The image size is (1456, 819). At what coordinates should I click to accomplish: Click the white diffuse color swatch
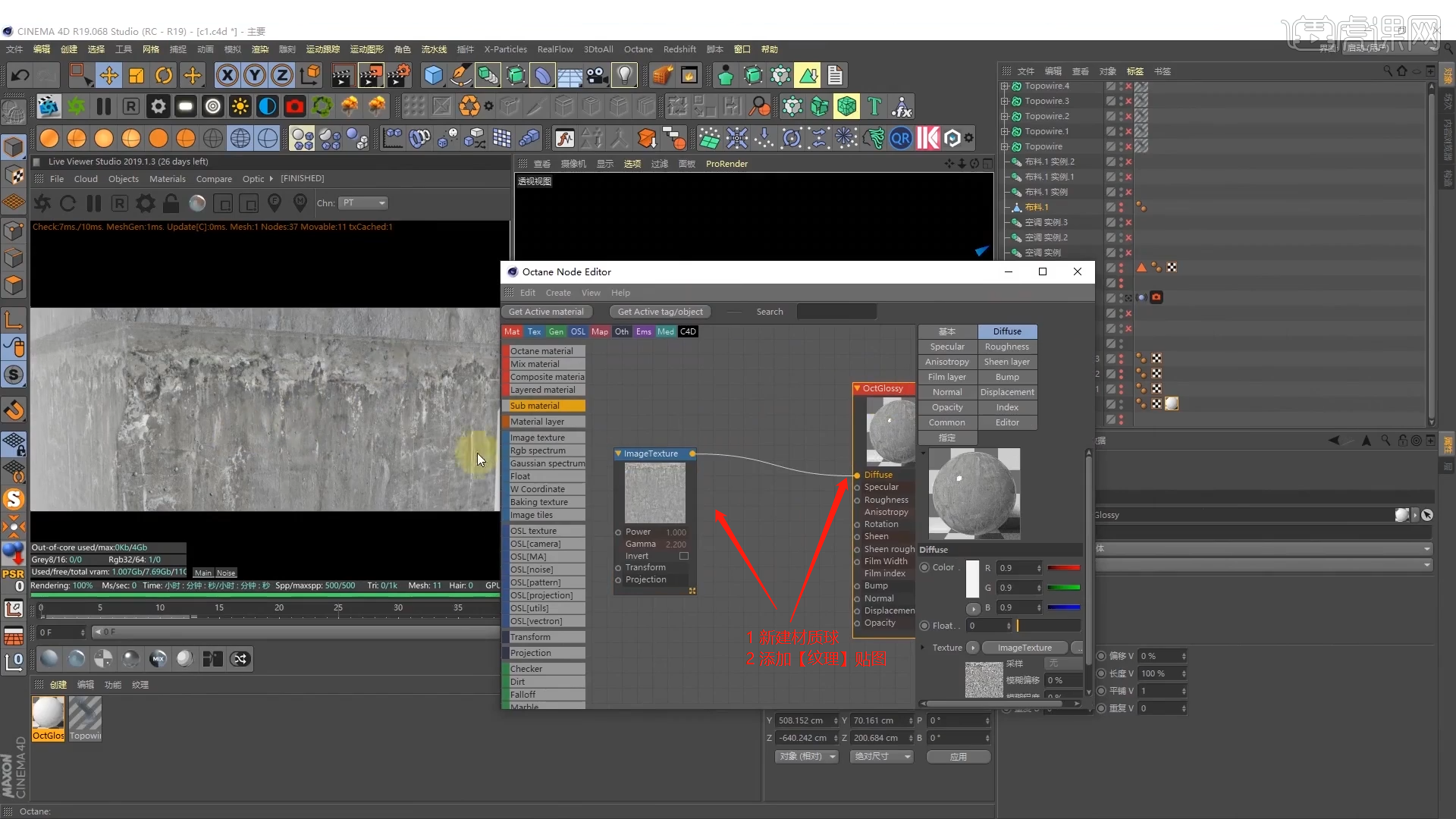(x=972, y=579)
